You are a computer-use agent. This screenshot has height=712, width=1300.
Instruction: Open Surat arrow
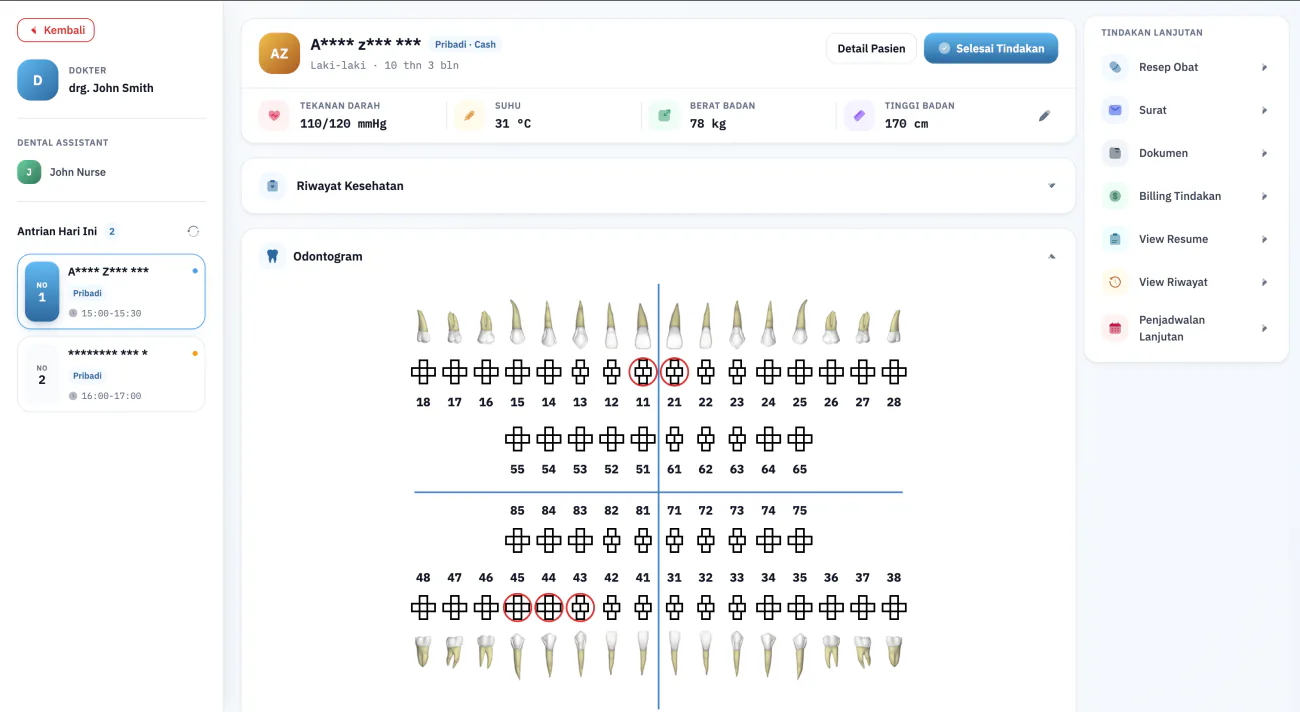click(x=1264, y=110)
